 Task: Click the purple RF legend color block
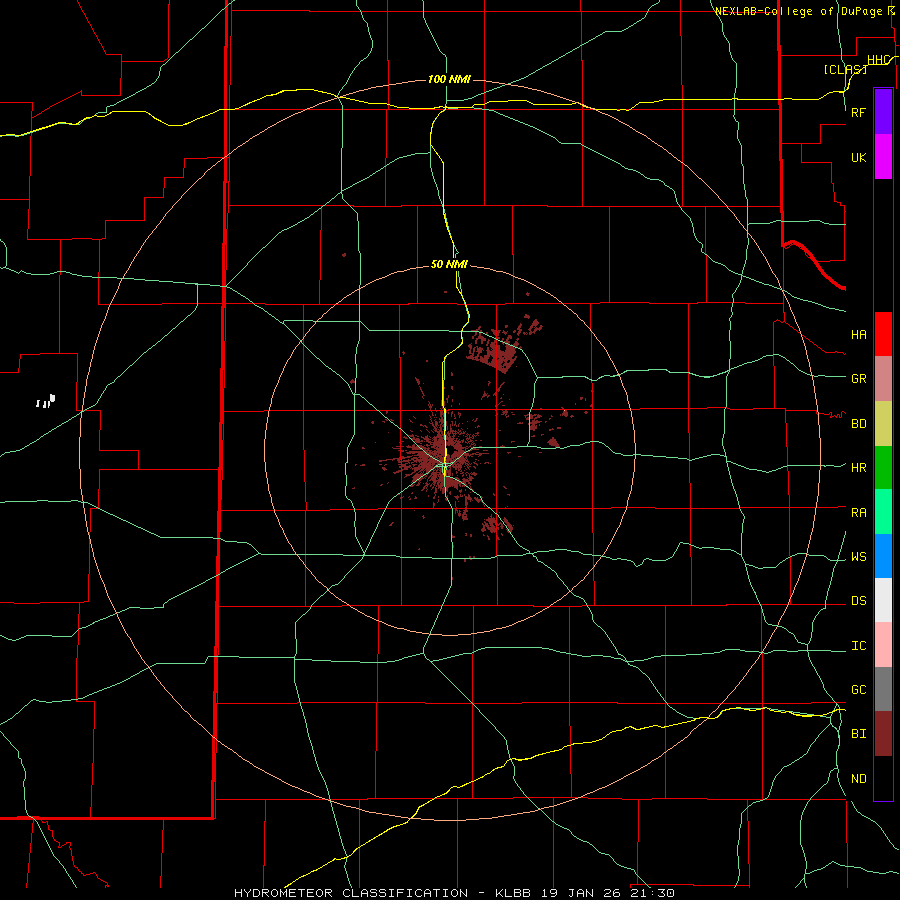click(x=883, y=112)
